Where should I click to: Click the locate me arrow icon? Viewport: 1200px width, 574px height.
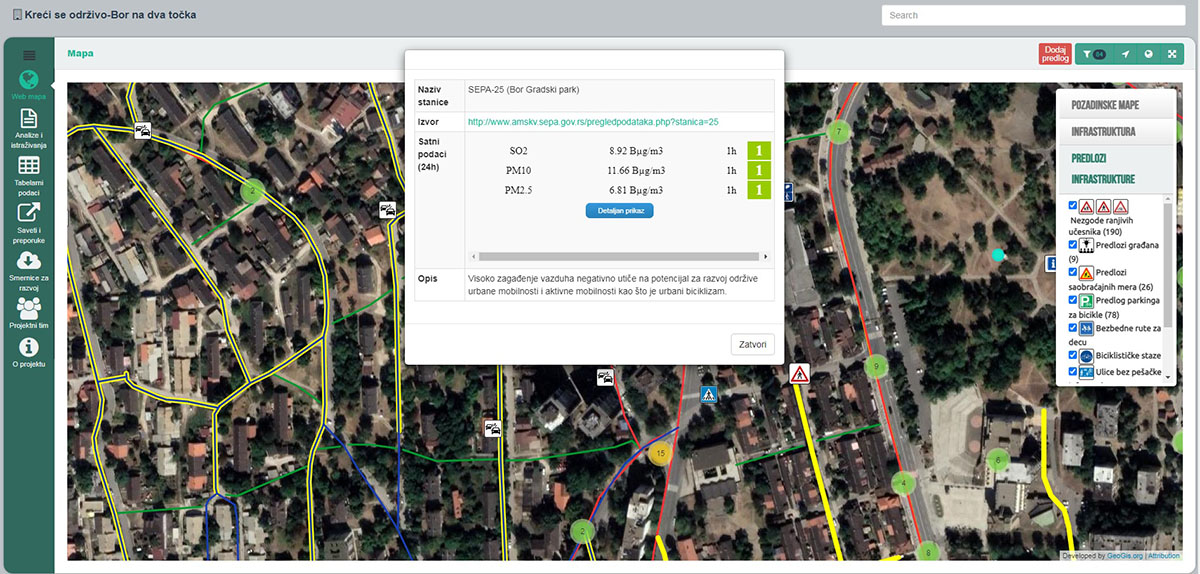(x=1126, y=55)
